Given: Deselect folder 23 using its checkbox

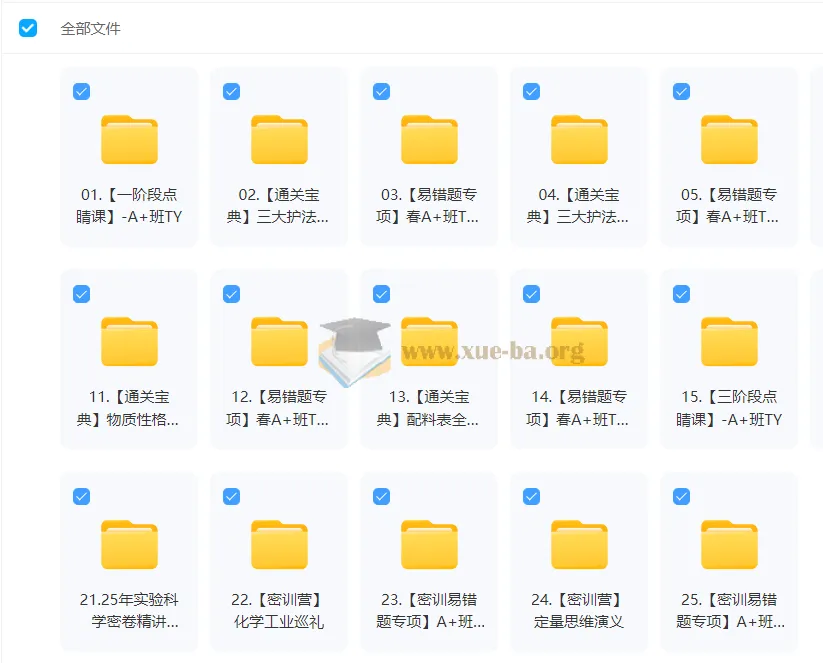Looking at the screenshot, I should [x=381, y=496].
